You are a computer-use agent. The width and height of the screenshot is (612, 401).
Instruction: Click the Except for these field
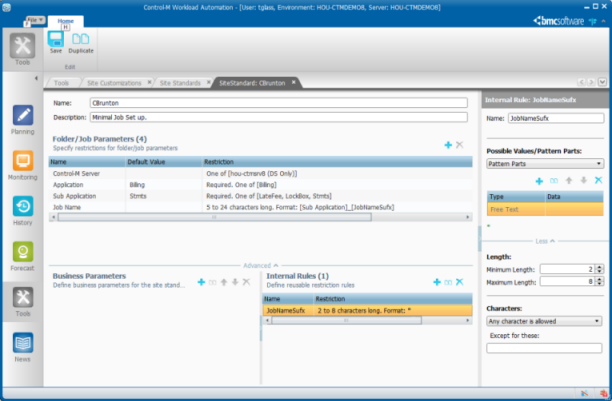click(544, 348)
